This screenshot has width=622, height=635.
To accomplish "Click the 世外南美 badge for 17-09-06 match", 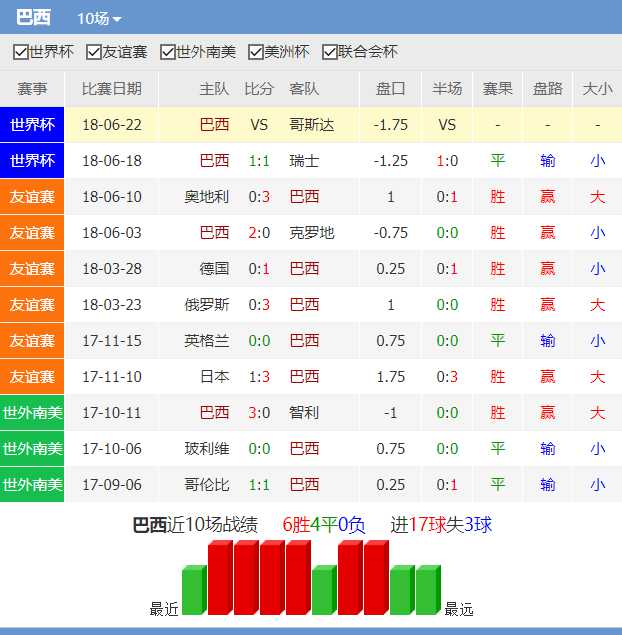I will coord(32,485).
